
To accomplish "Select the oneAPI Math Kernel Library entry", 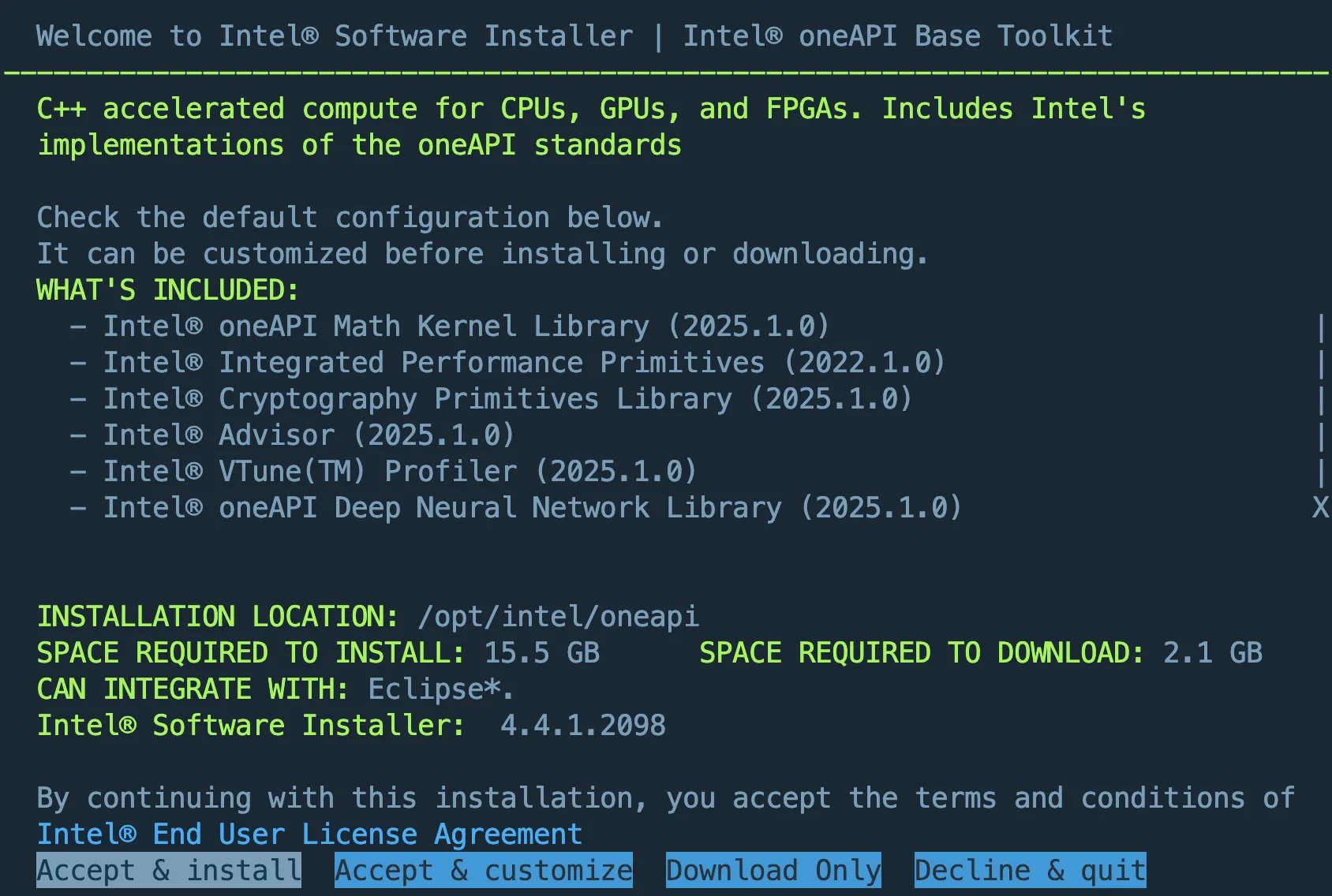I will point(466,327).
